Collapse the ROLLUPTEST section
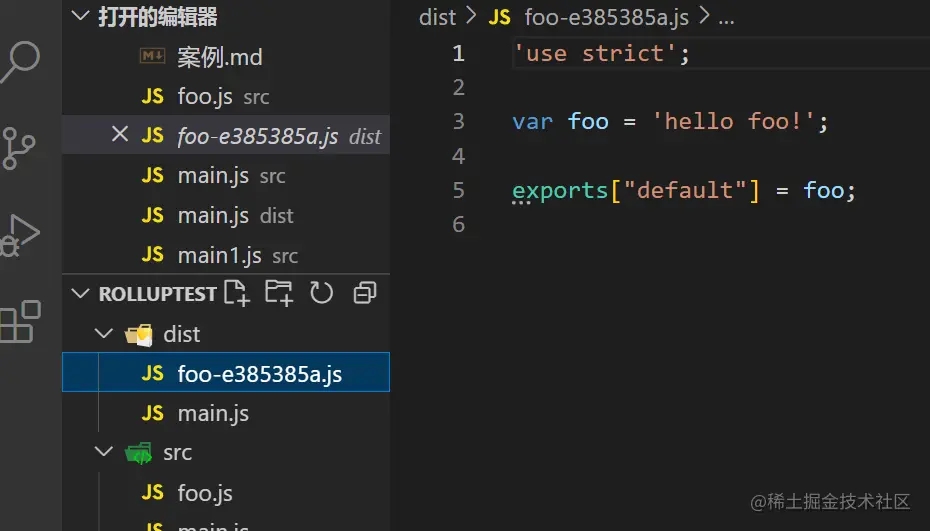 click(x=80, y=293)
